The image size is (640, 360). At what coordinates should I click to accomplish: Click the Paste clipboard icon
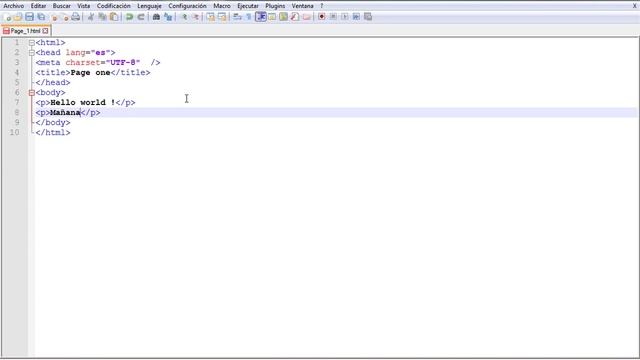[x=114, y=17]
